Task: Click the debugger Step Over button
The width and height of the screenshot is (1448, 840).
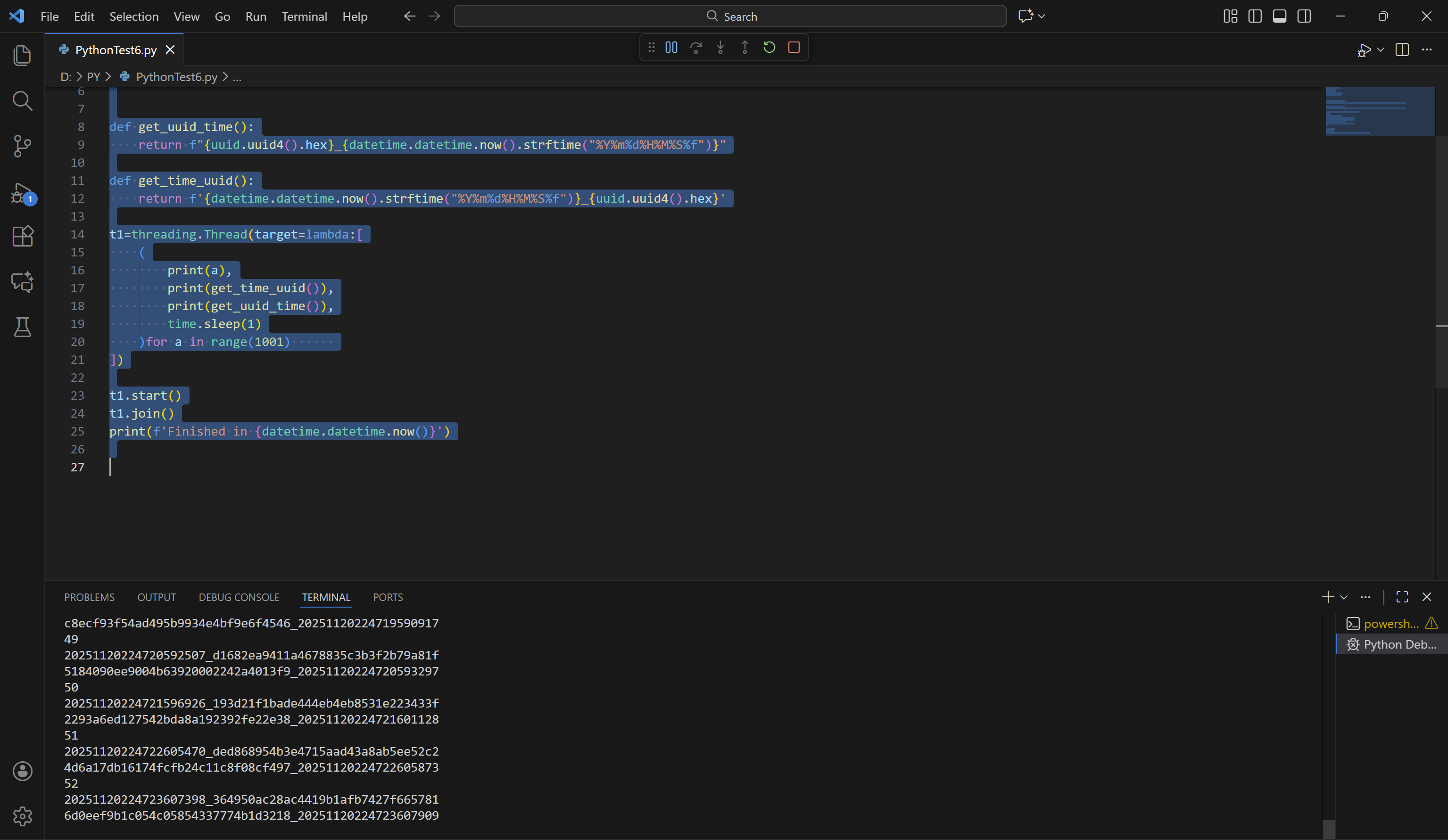Action: click(x=696, y=48)
